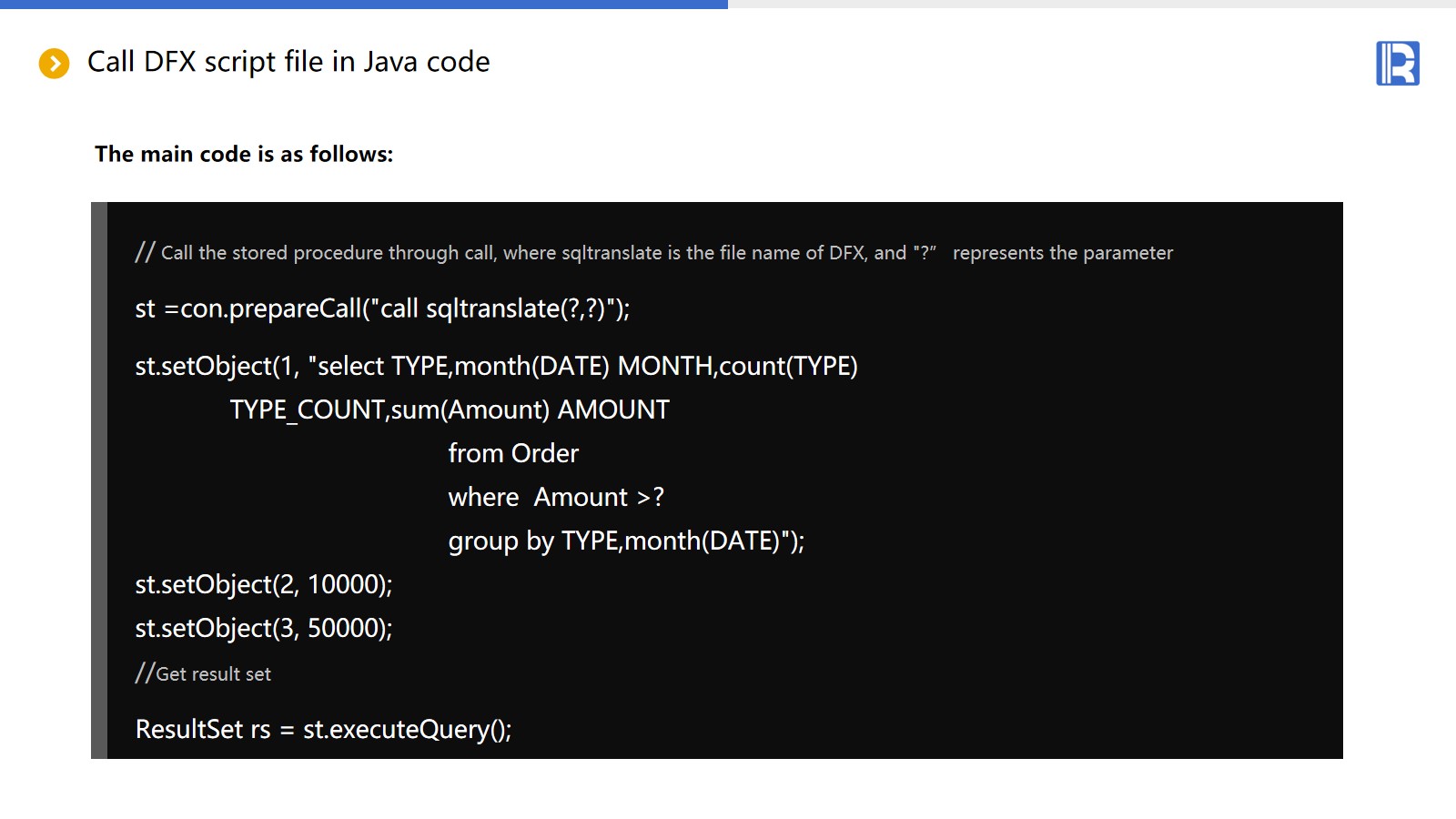The height and width of the screenshot is (819, 1456).
Task: Click the '//Get result set' comment
Action: (x=203, y=674)
